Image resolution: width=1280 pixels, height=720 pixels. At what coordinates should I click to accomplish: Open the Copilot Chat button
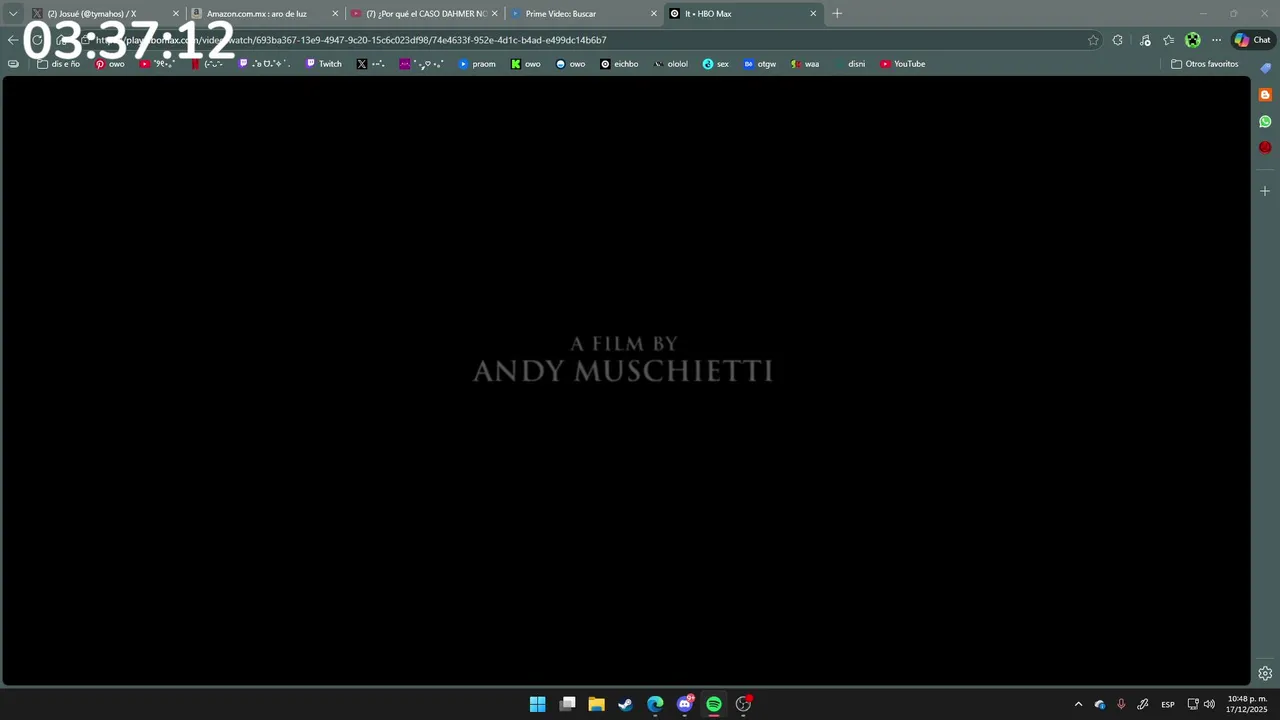point(1253,40)
